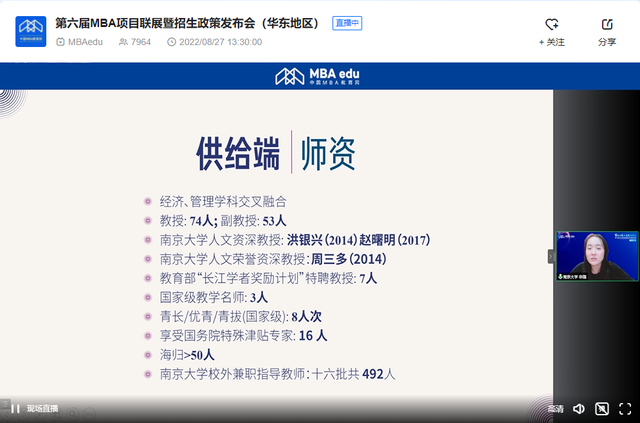The height and width of the screenshot is (423, 640).
Task: Click the line 教授: 74人; 副教授: 53人
Action: [x=223, y=221]
